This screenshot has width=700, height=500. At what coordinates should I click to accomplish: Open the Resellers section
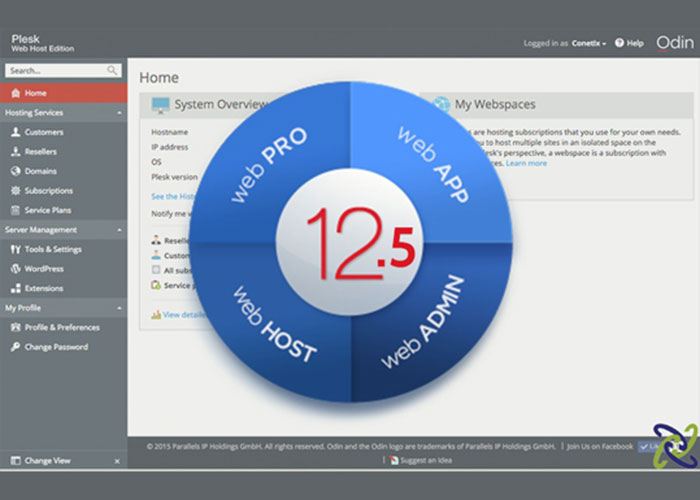[41, 152]
